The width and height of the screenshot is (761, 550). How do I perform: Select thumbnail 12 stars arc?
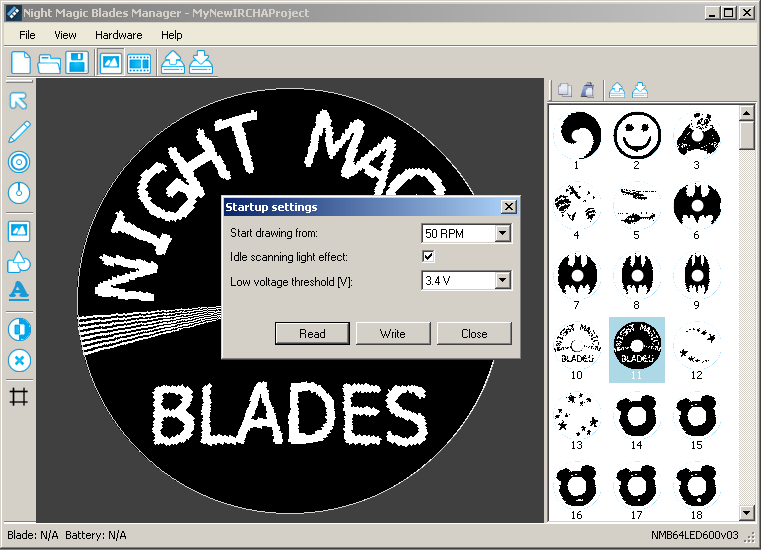click(696, 350)
